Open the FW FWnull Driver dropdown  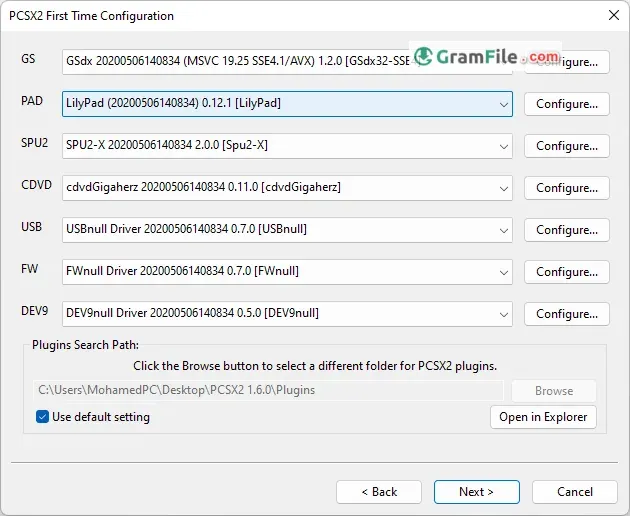[287, 272]
